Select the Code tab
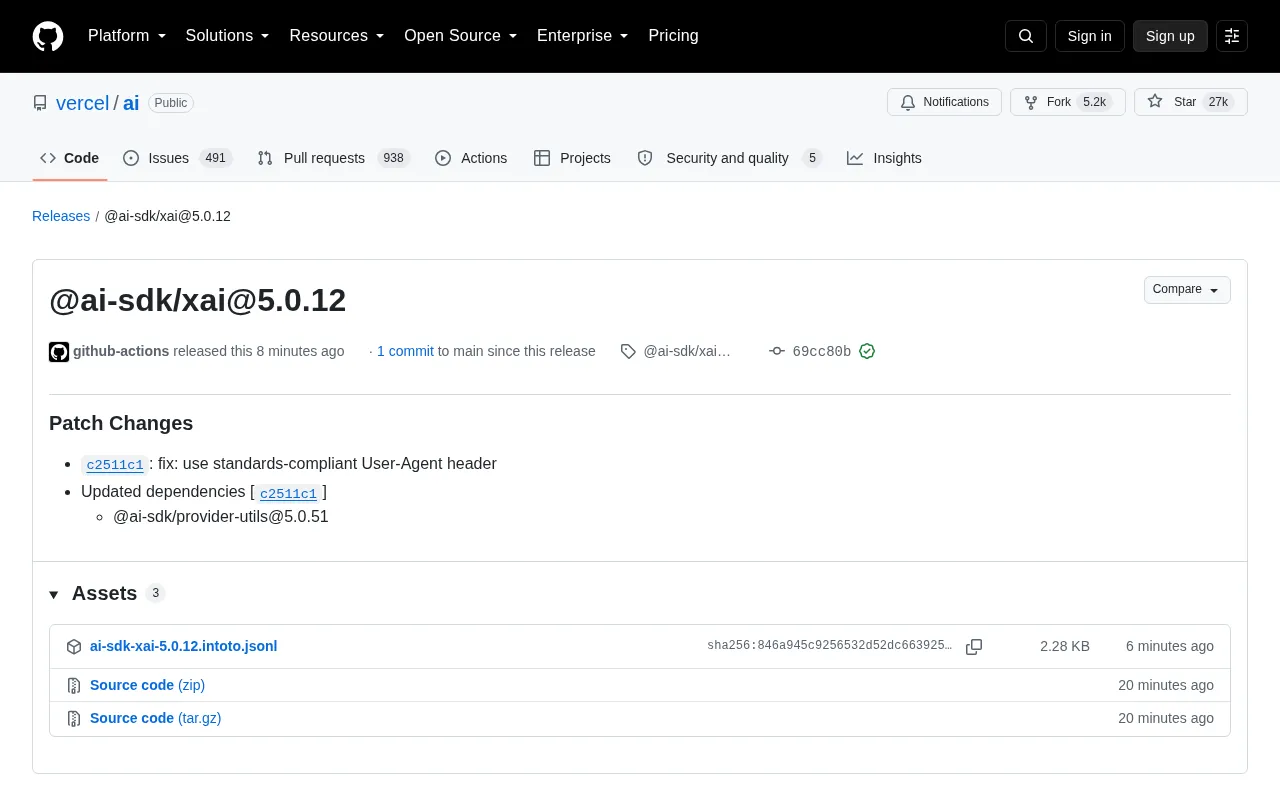 point(70,158)
